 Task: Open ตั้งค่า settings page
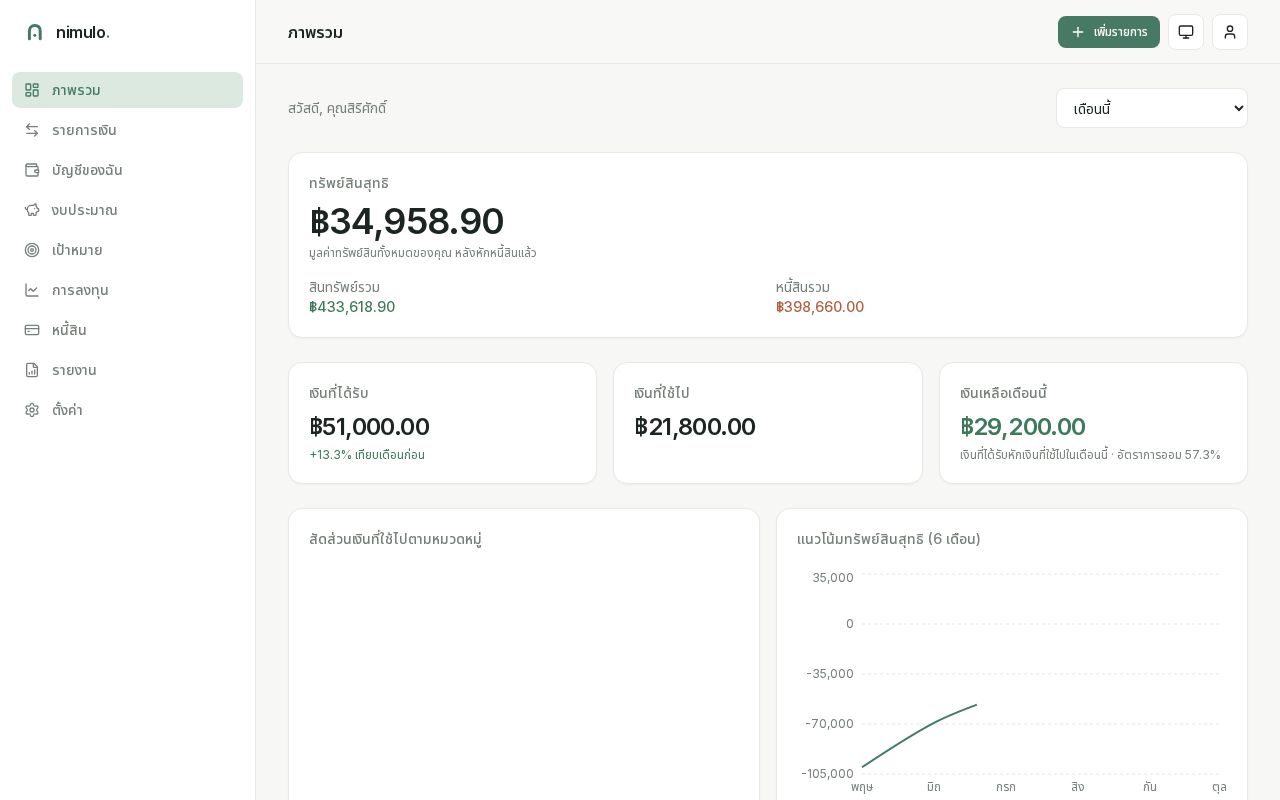pos(127,410)
